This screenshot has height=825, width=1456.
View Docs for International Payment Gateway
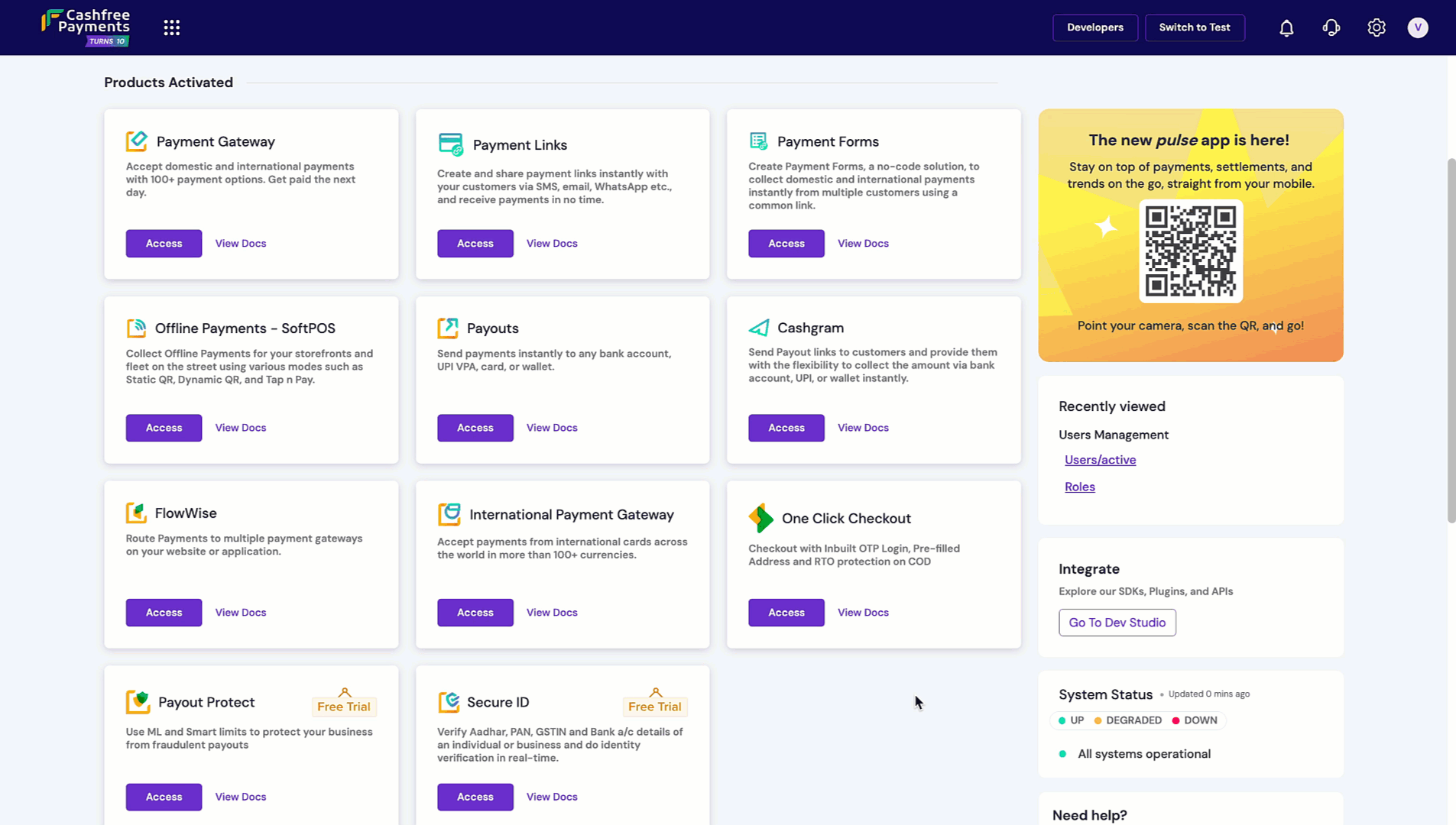pyautogui.click(x=552, y=613)
